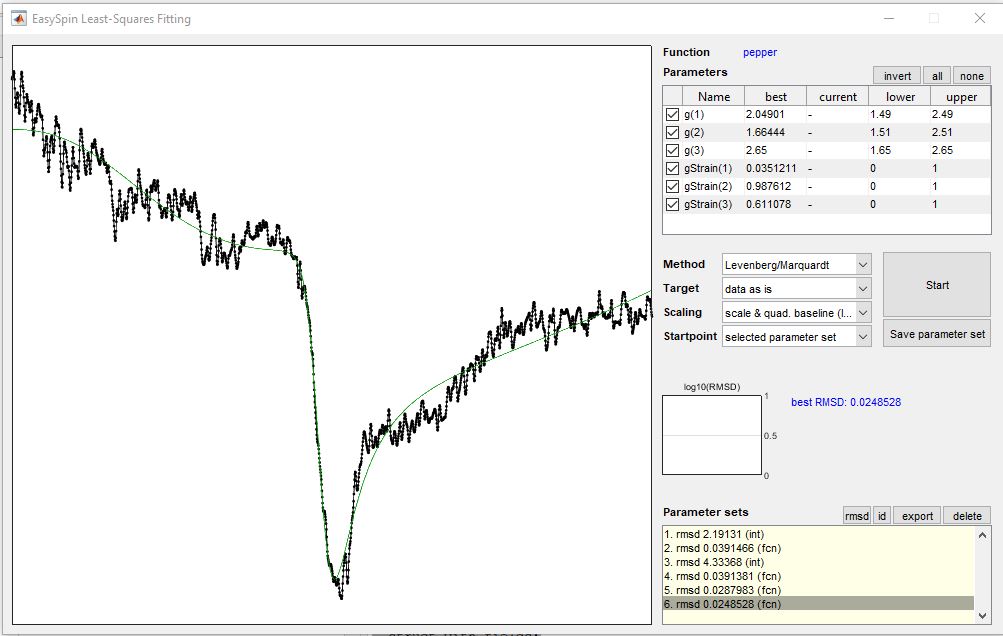Click gStrain(3) best value 0.611078

coord(776,204)
